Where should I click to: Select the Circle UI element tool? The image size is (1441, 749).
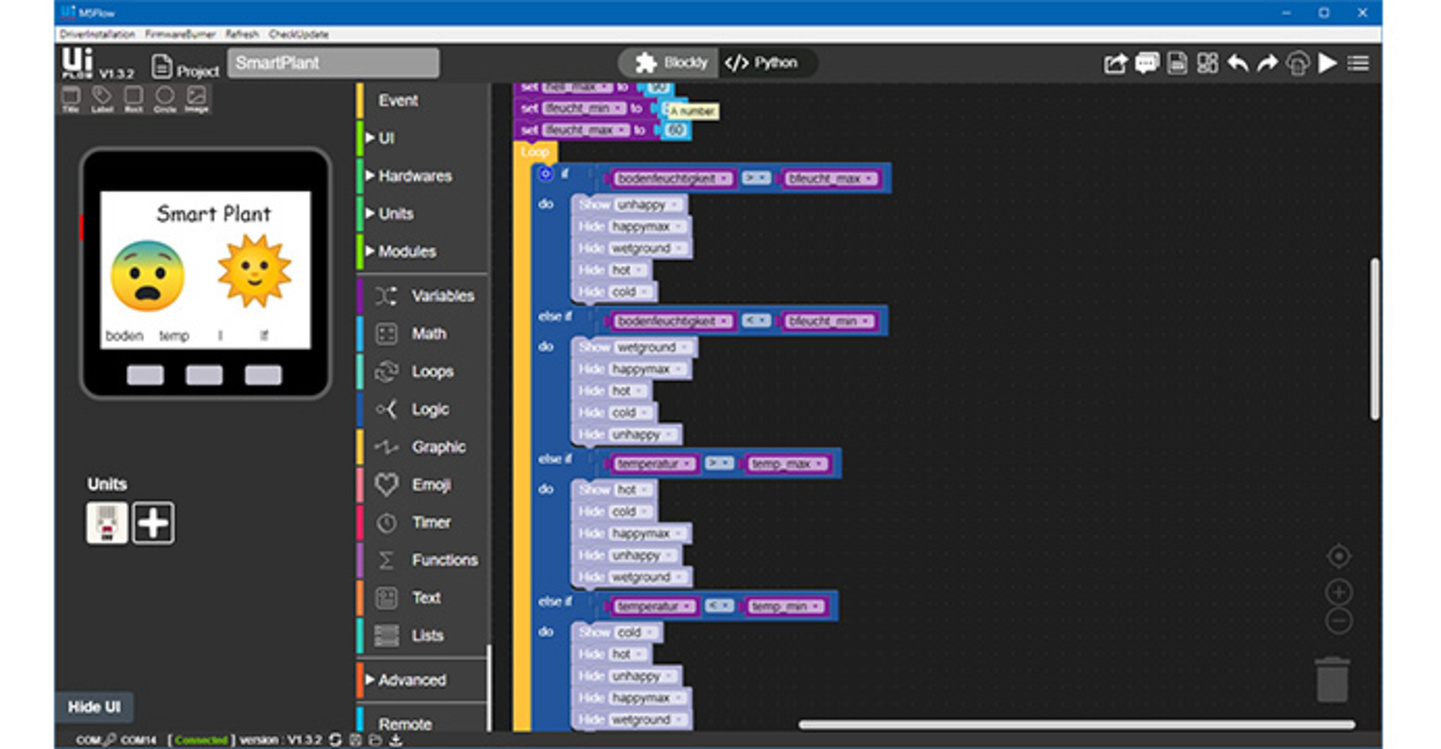pos(165,98)
